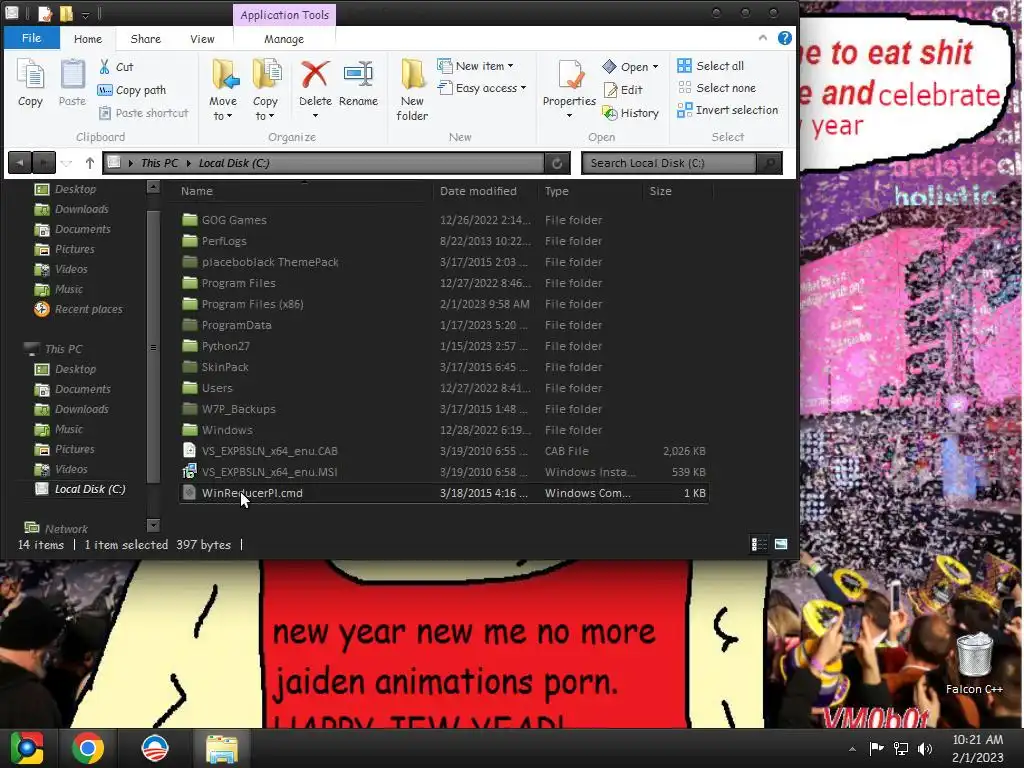Open the Recycle Bin labeled Falcon C++
The width and height of the screenshot is (1024, 768).
(974, 664)
